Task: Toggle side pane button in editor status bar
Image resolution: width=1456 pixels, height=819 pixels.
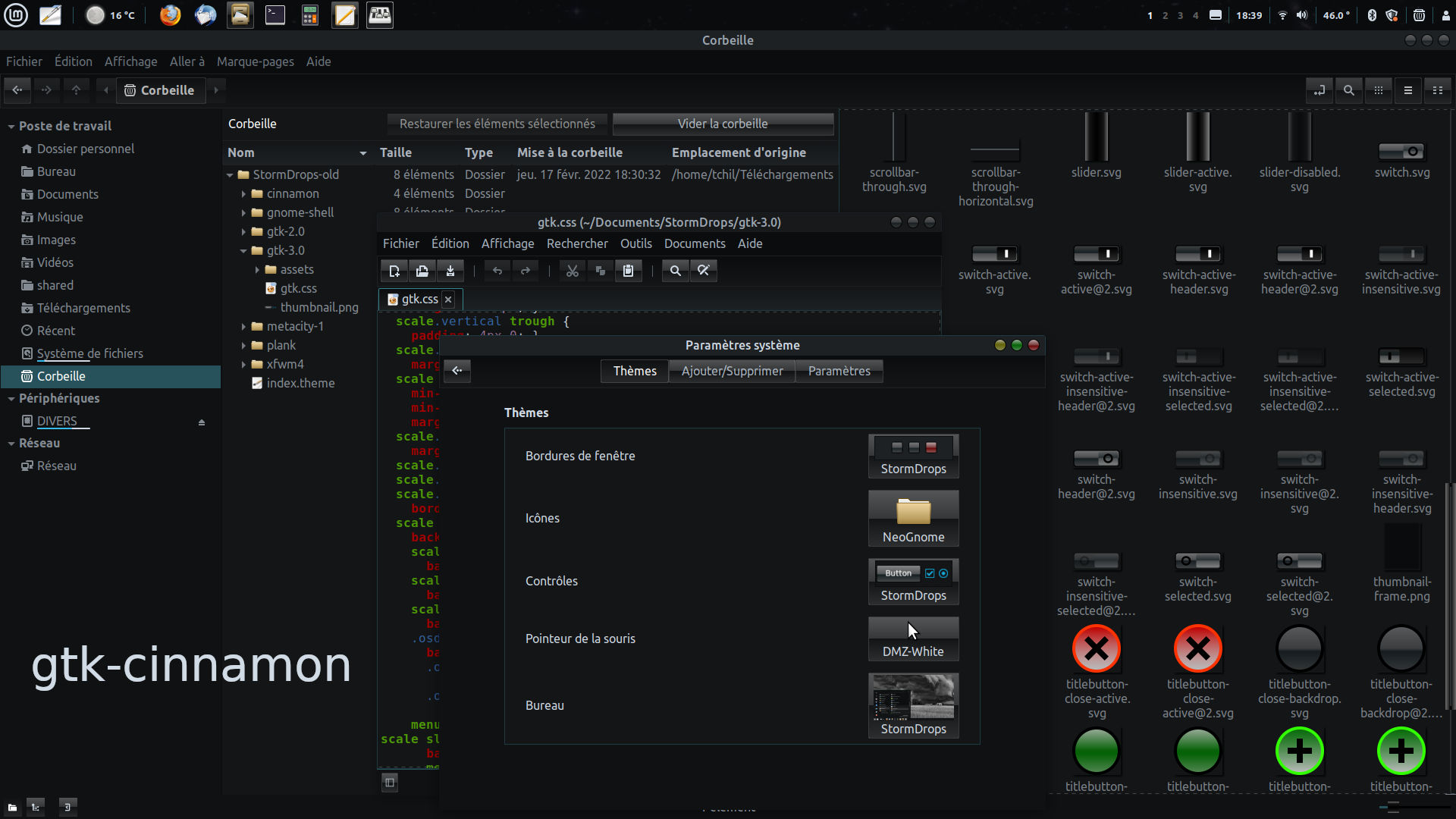Action: point(390,783)
